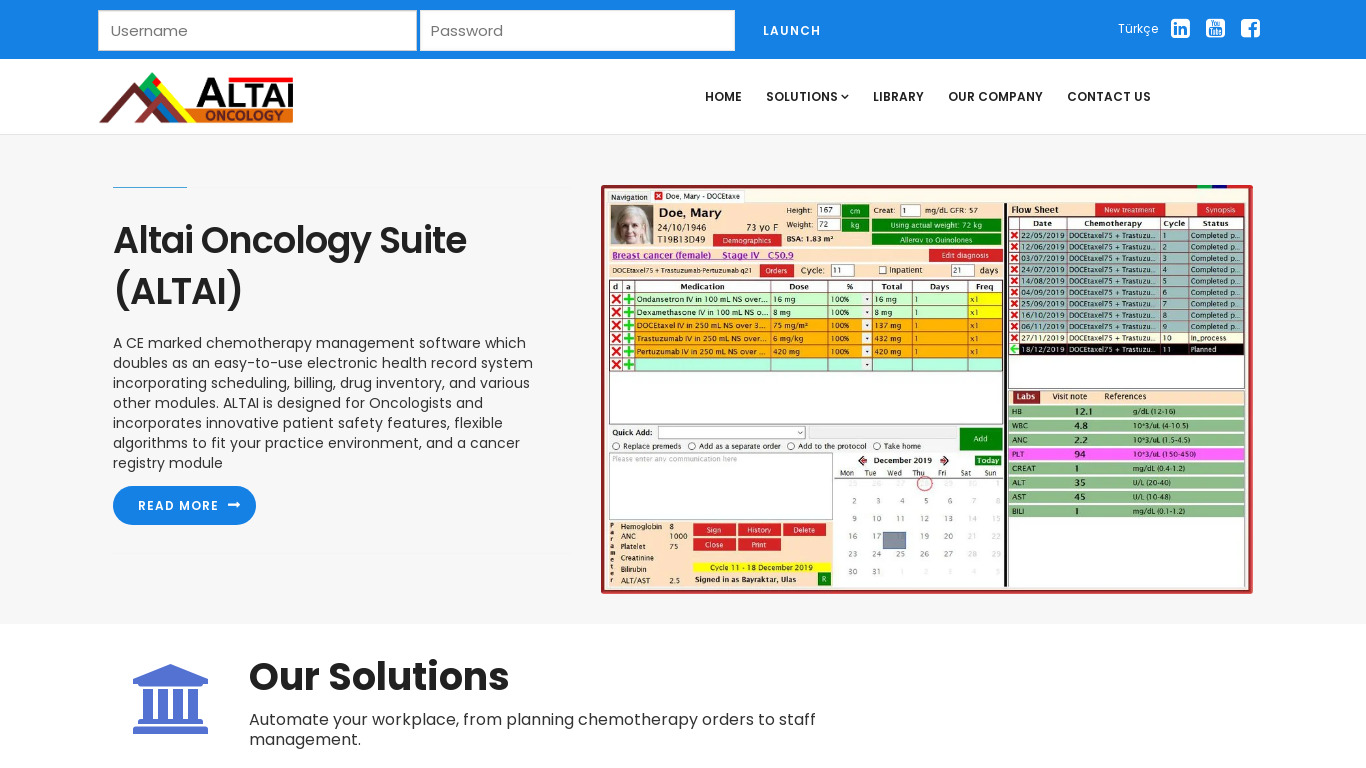Click the Altai Oncology logo
This screenshot has width=1366, height=768.
[x=196, y=98]
